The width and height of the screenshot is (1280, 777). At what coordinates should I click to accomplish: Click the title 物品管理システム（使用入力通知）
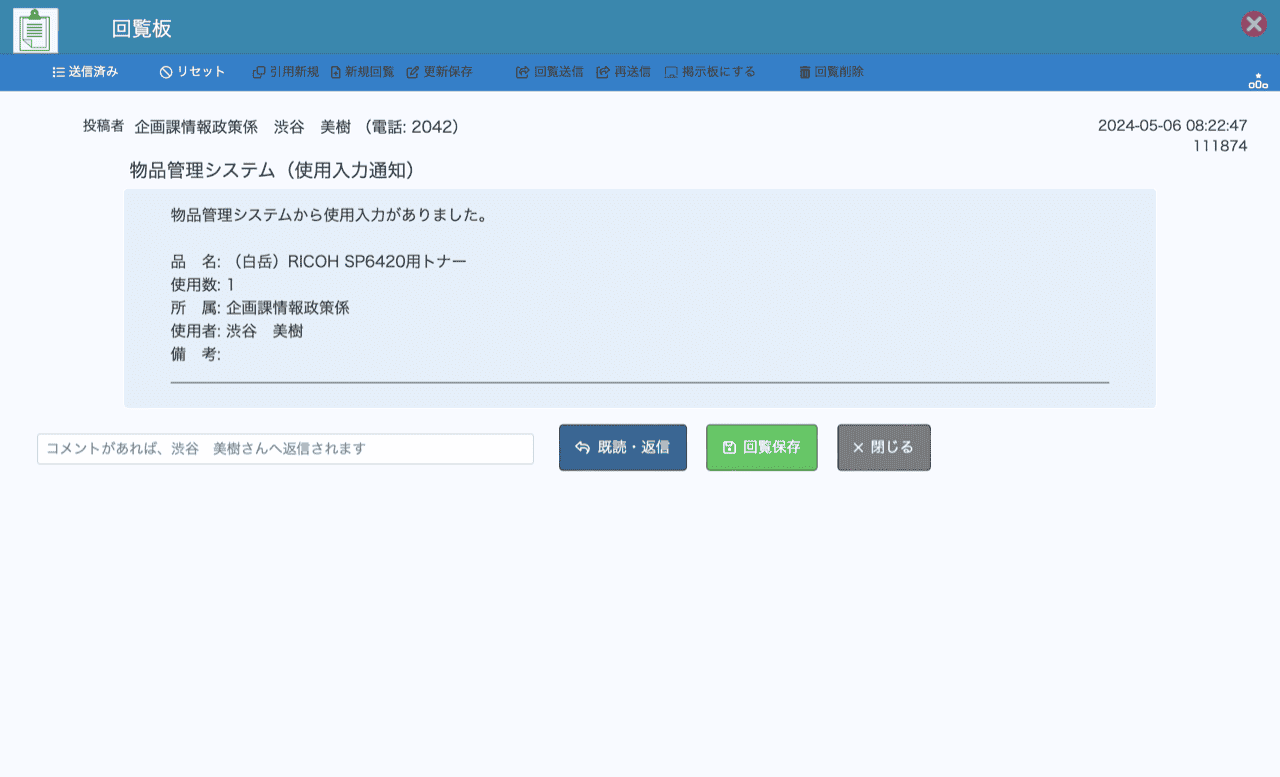(272, 171)
